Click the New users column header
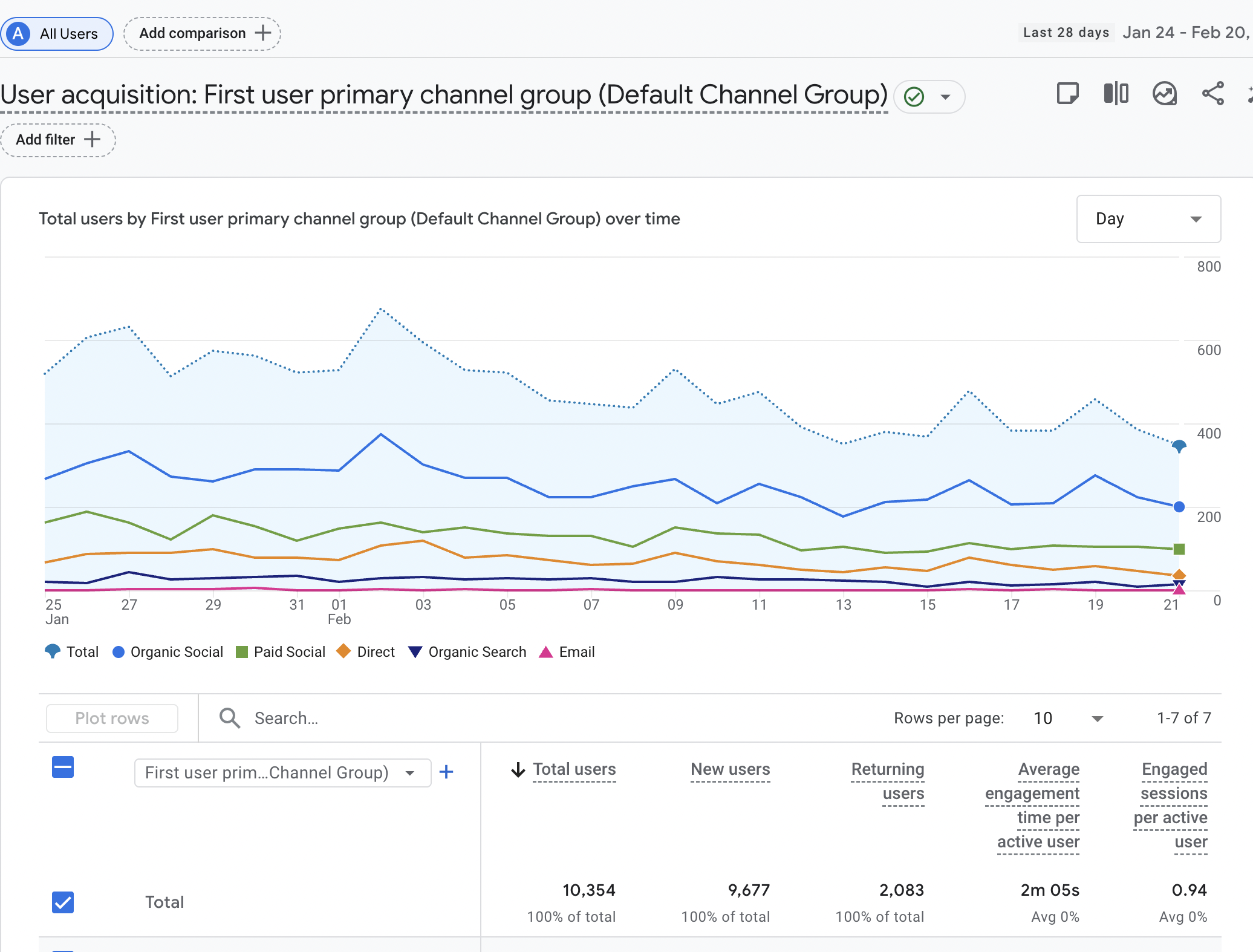Screen dimensions: 1253x952 (x=730, y=769)
